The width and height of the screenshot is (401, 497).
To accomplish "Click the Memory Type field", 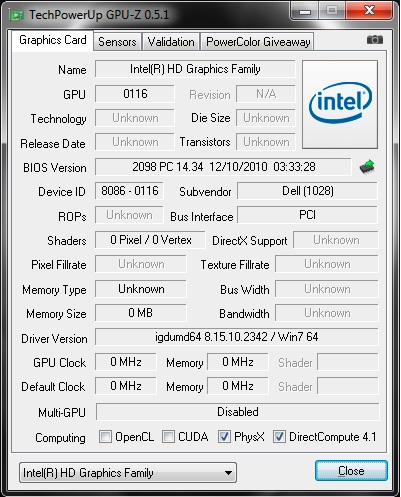I will 141,289.
